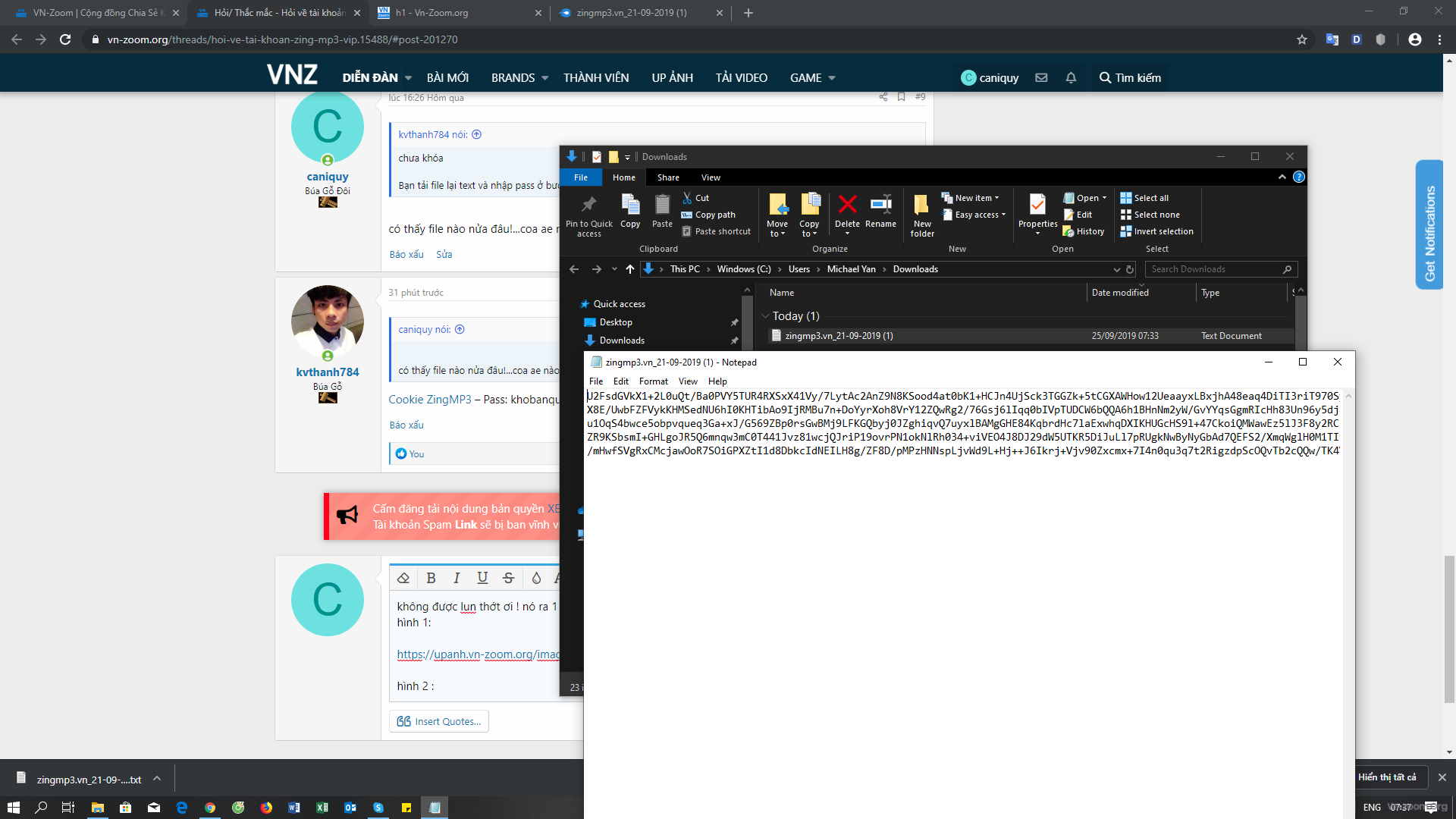Toggle bold formatting in the reply editor
Image resolution: width=1456 pixels, height=819 pixels.
[x=431, y=578]
